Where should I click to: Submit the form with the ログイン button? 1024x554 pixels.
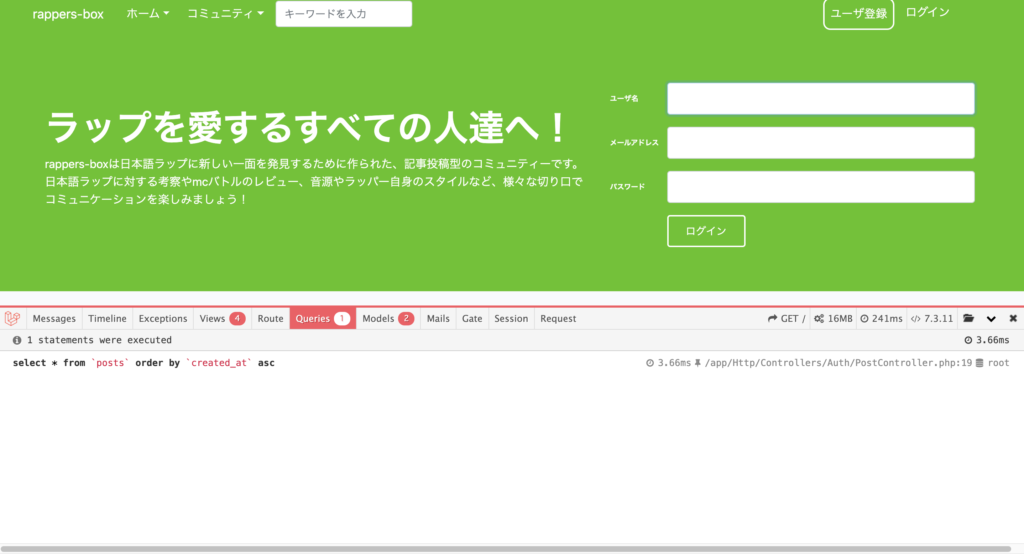(706, 231)
